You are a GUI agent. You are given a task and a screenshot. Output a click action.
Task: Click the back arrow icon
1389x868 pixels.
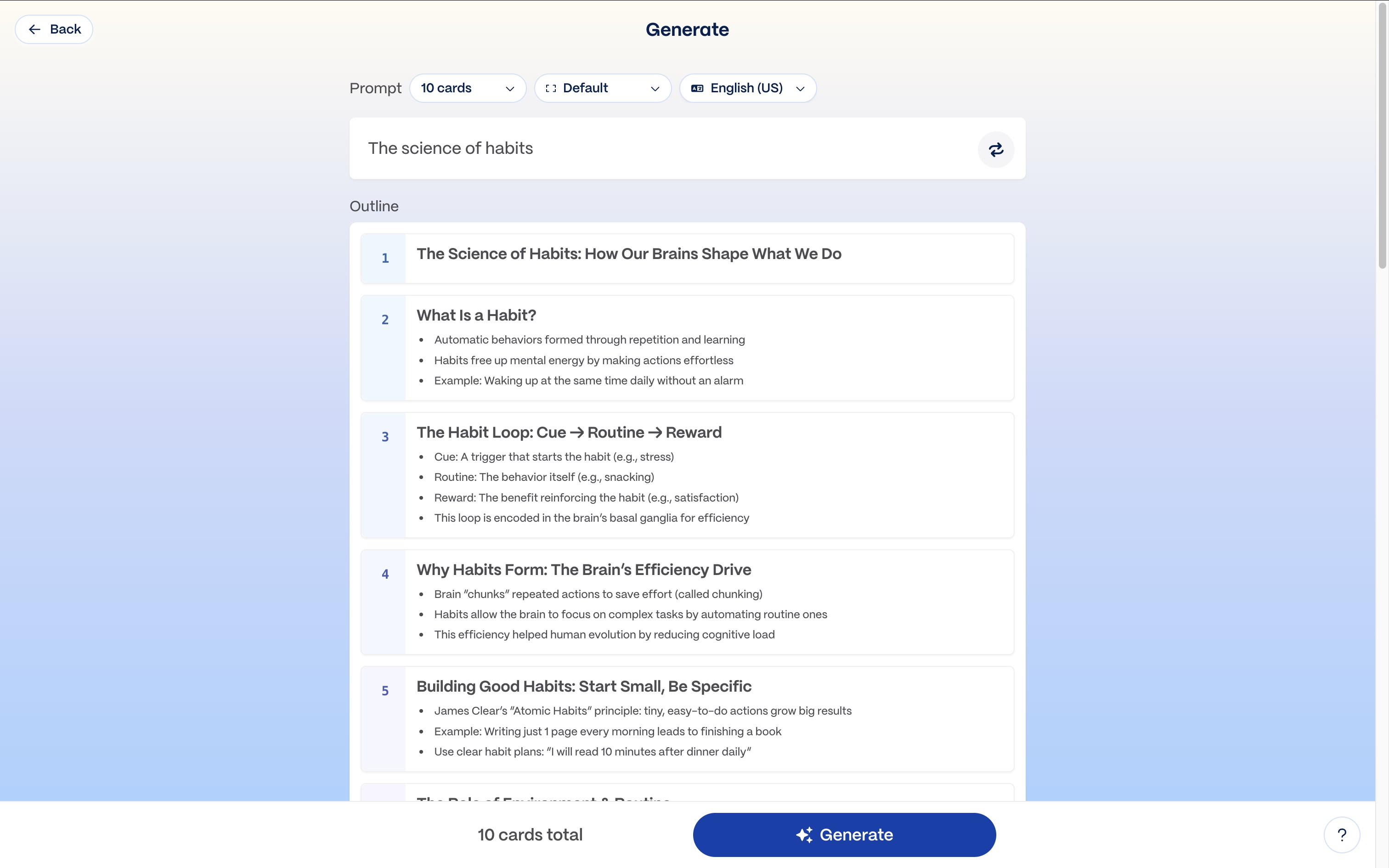tap(34, 28)
